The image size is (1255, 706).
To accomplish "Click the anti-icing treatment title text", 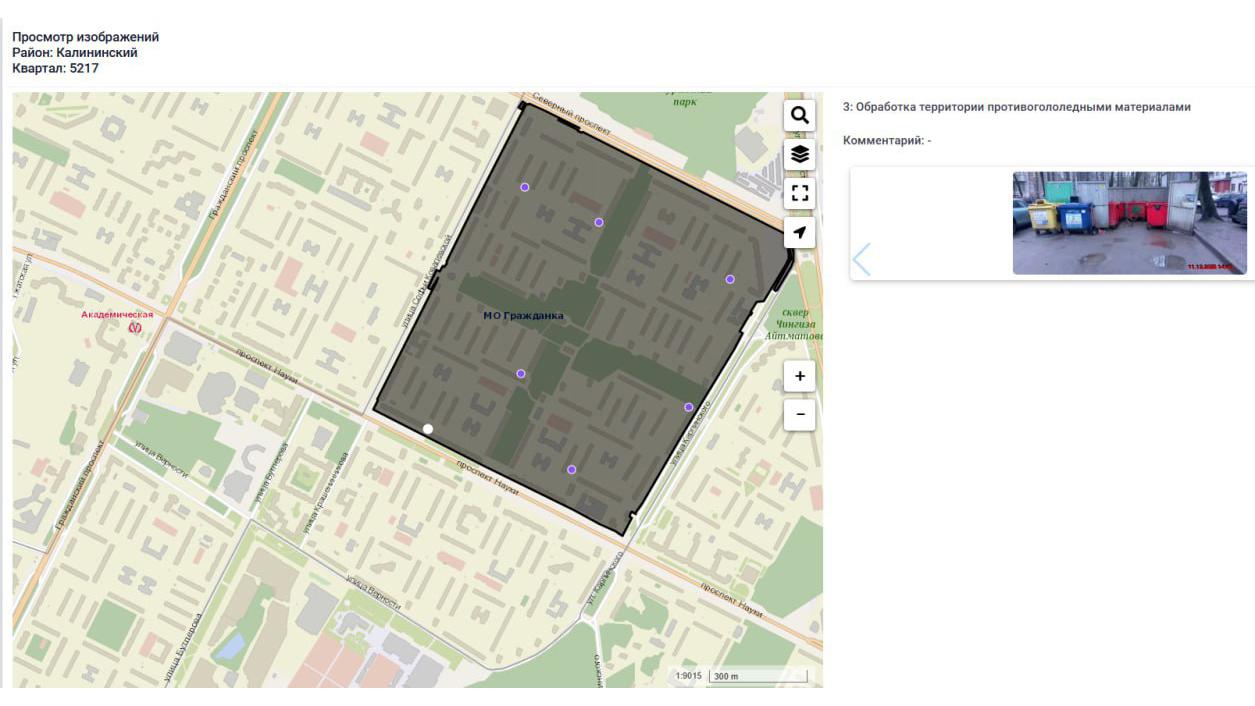I will (x=1016, y=107).
